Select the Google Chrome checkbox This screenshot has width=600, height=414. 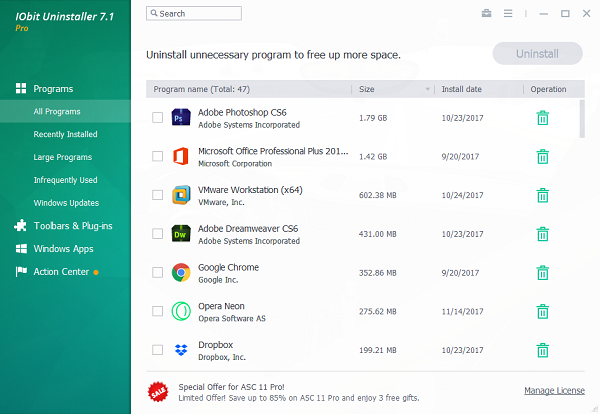157,273
